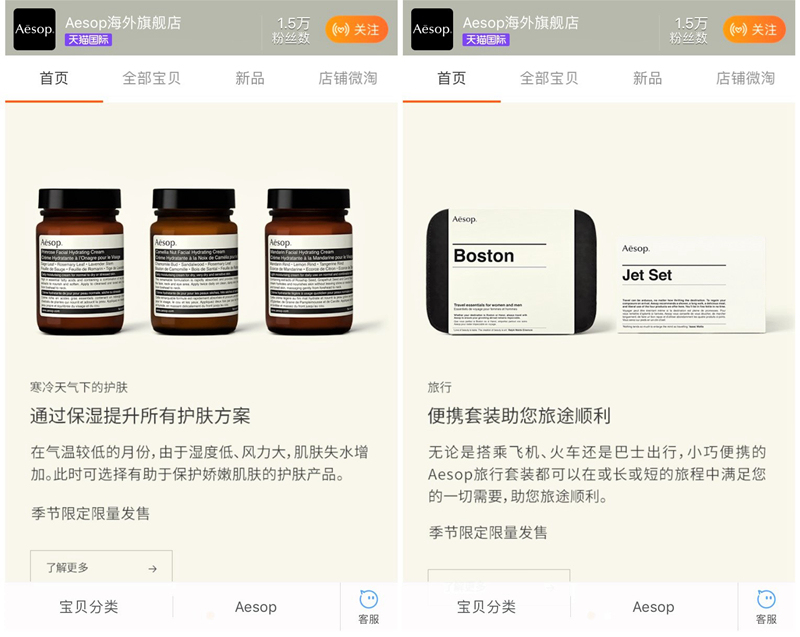Click the Aesop logo on the skincare screen
This screenshot has width=800, height=637.
(35, 29)
